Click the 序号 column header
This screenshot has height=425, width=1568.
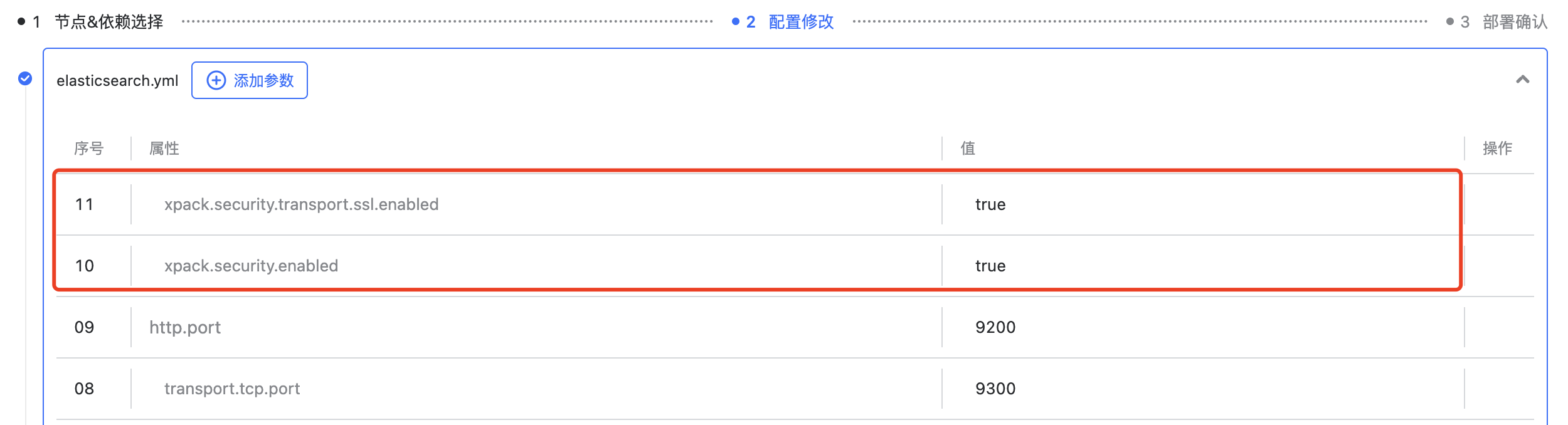click(88, 149)
